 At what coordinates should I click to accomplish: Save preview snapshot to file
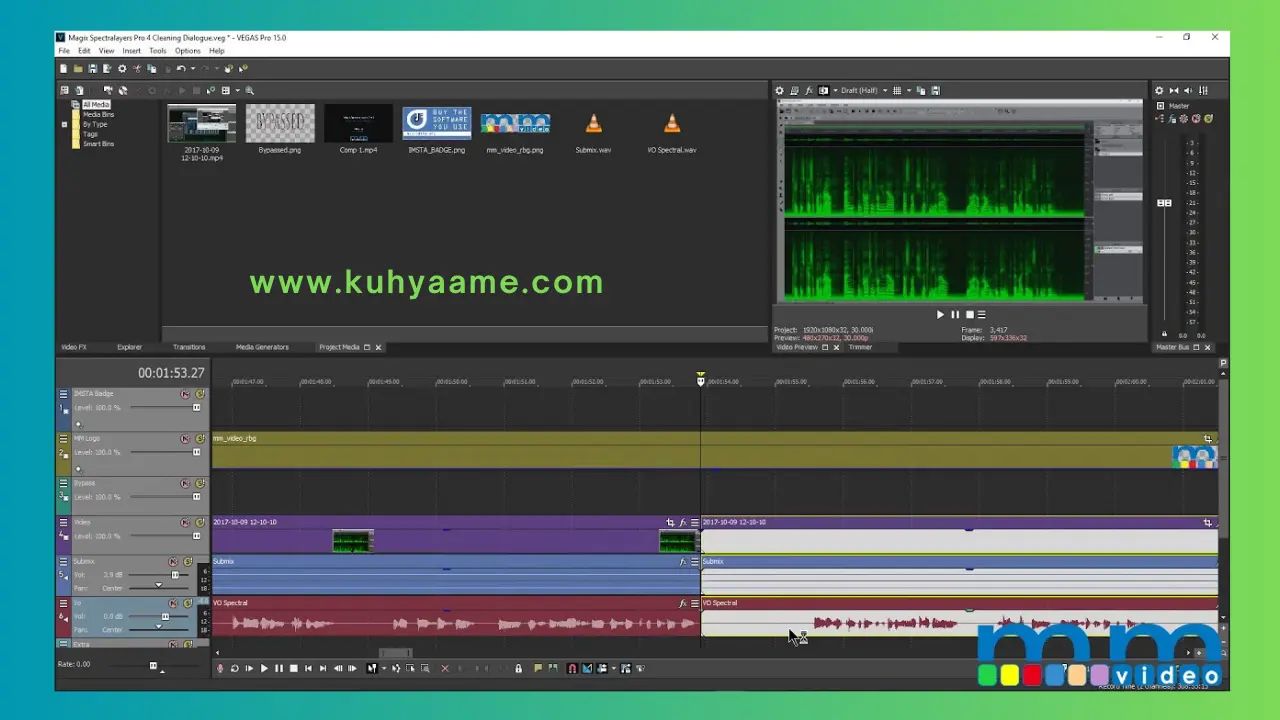936,90
